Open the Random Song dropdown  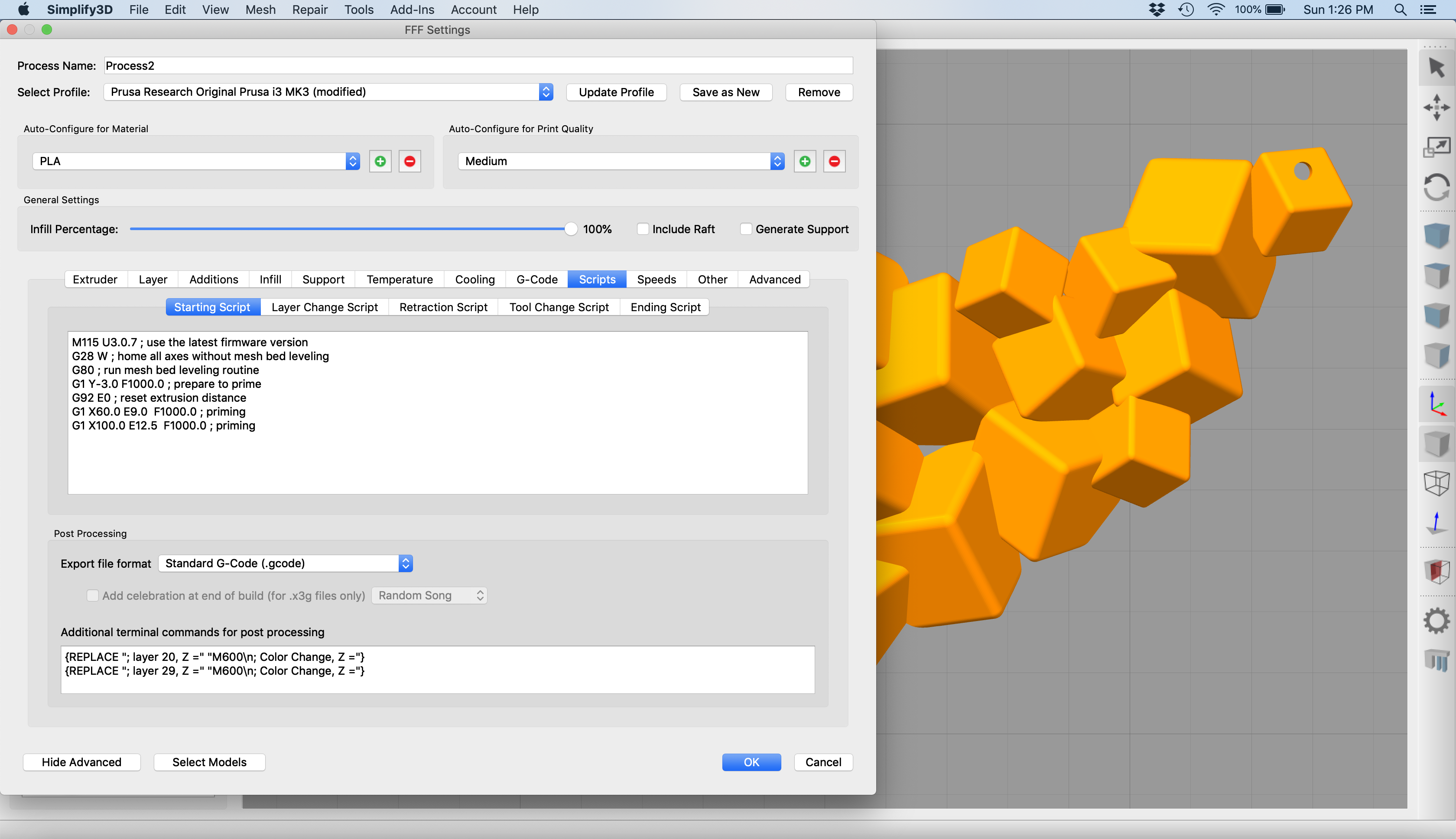pos(429,595)
